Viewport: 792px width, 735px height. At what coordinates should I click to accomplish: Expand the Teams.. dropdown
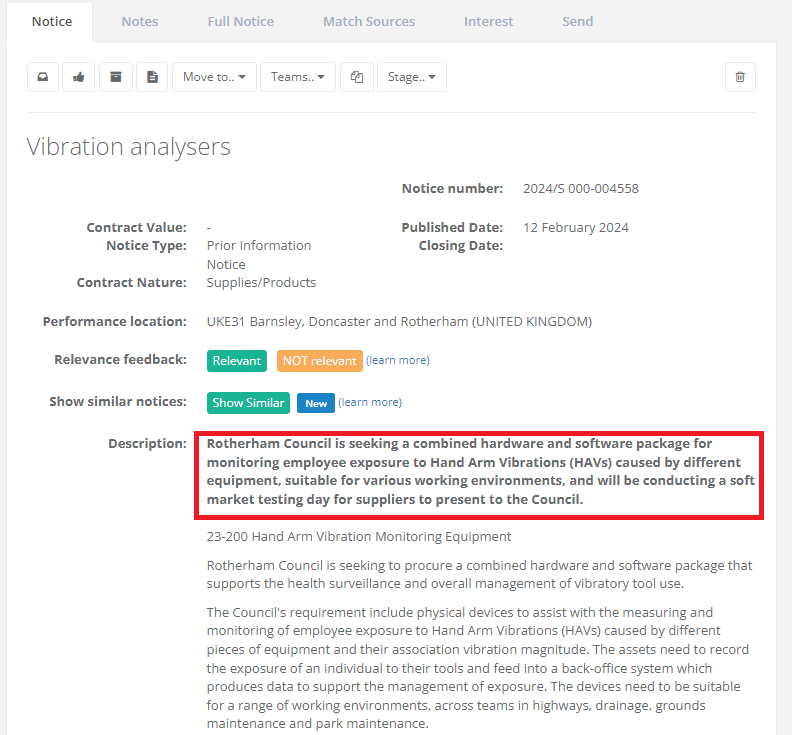(298, 77)
